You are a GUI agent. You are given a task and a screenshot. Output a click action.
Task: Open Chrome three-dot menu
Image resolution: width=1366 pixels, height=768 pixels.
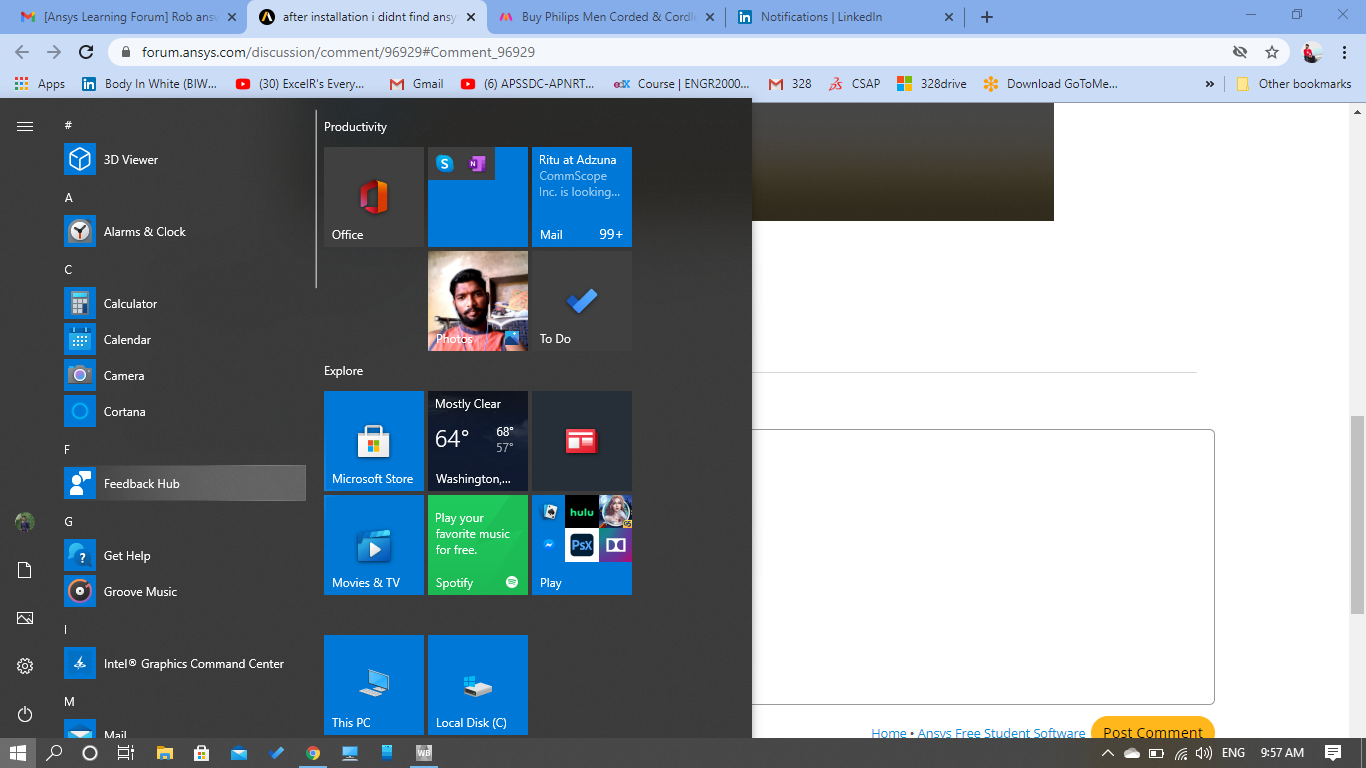1345,52
